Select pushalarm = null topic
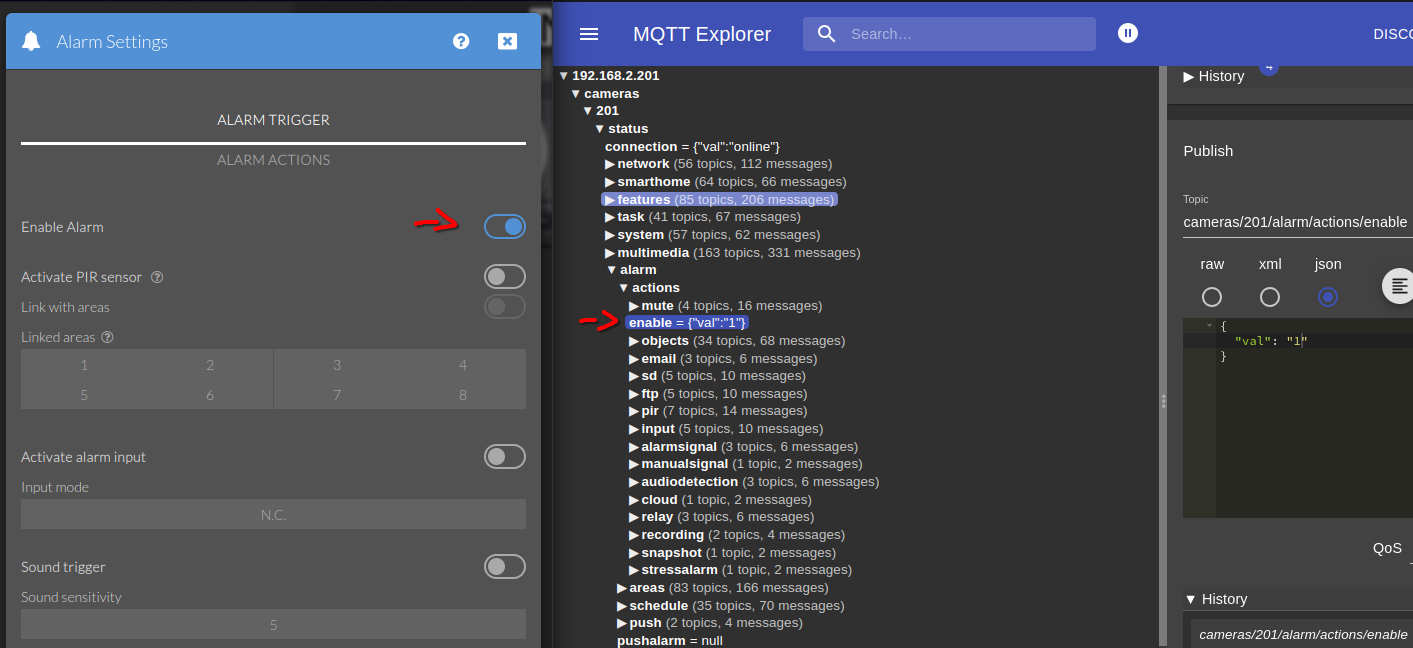 point(669,641)
